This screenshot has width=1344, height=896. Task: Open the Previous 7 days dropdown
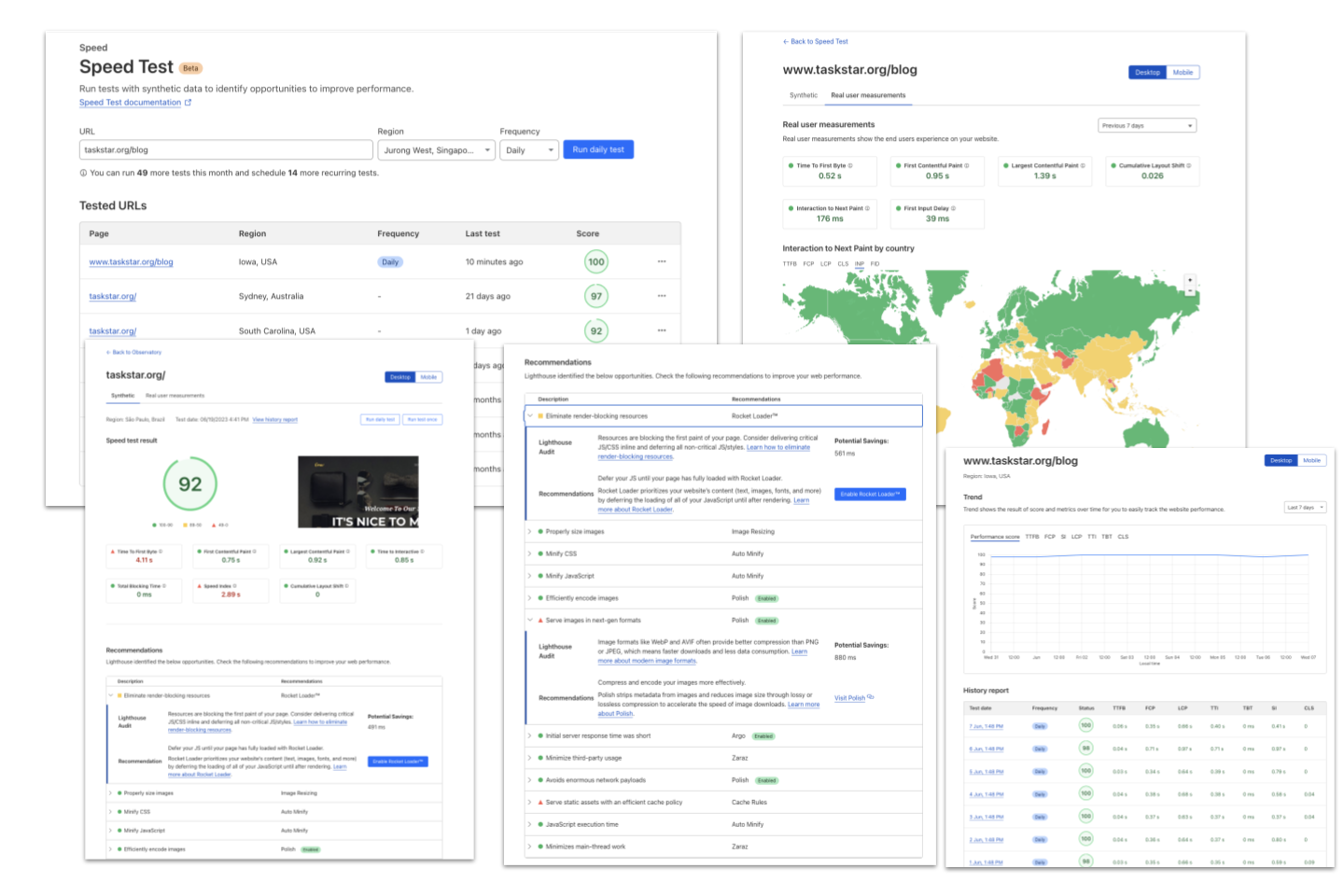point(1147,125)
